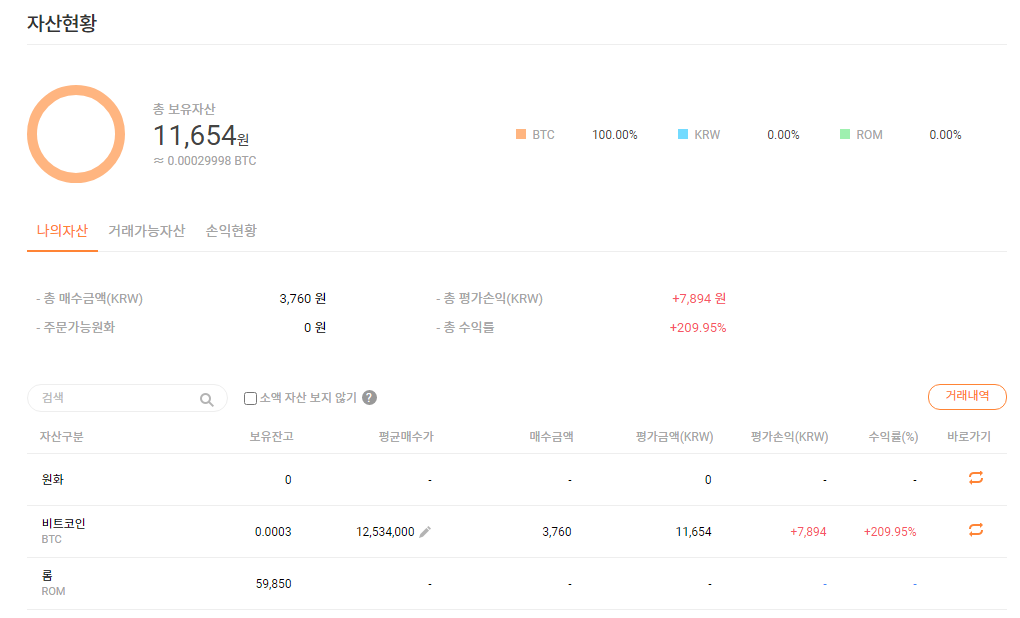Click the help question mark icon
Viewport: 1020px width, 618px height.
point(369,398)
